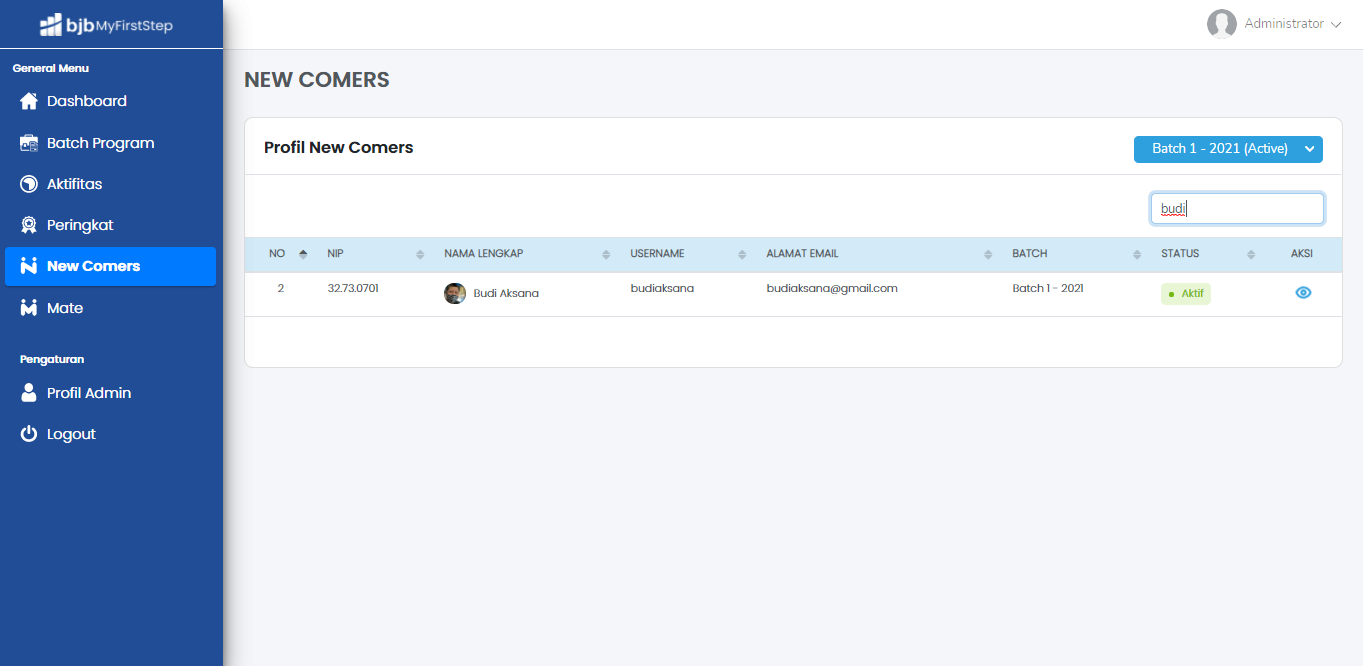Click the search field containing "budi"

point(1237,209)
